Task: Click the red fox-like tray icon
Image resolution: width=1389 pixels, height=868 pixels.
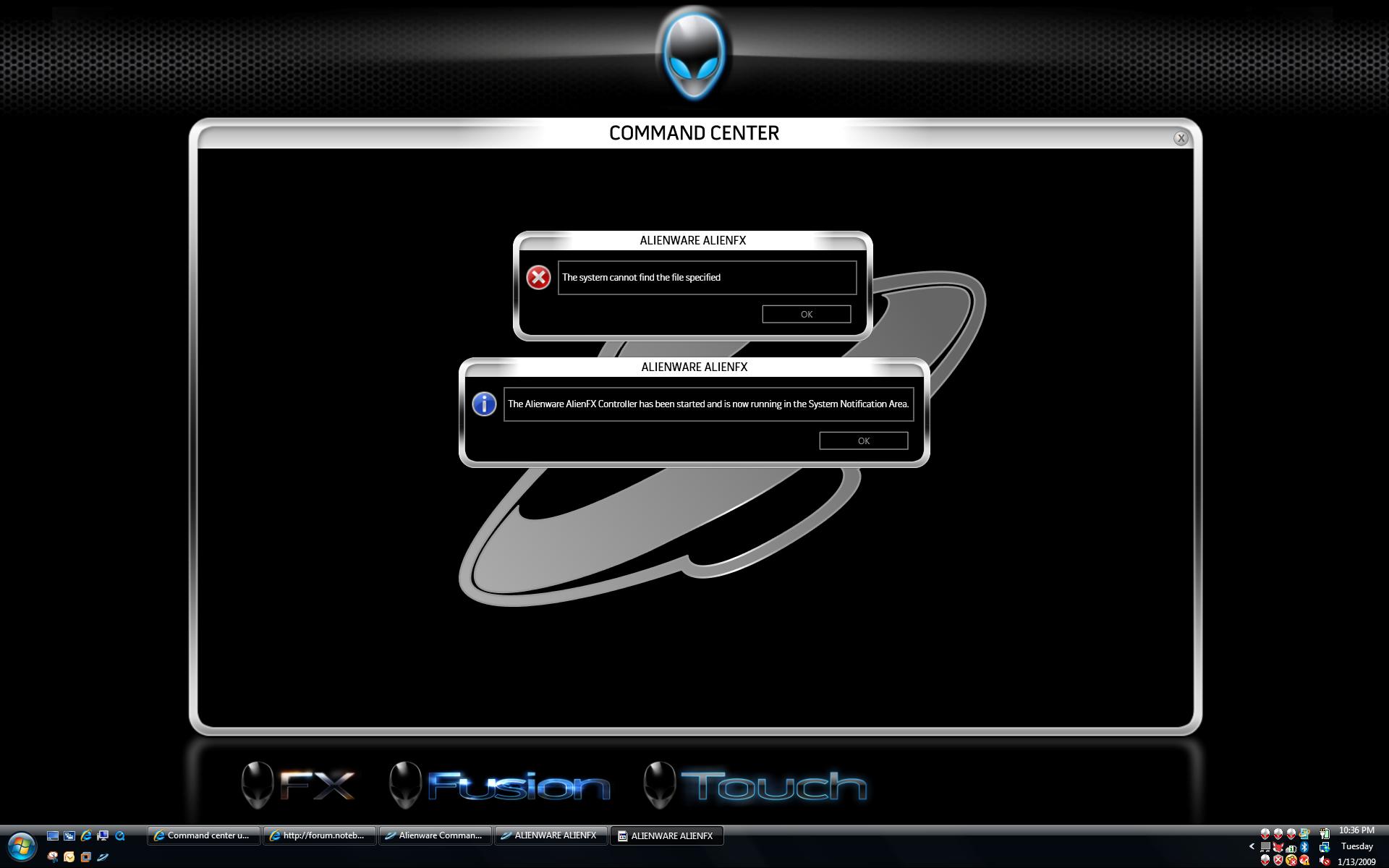Action: click(1278, 847)
